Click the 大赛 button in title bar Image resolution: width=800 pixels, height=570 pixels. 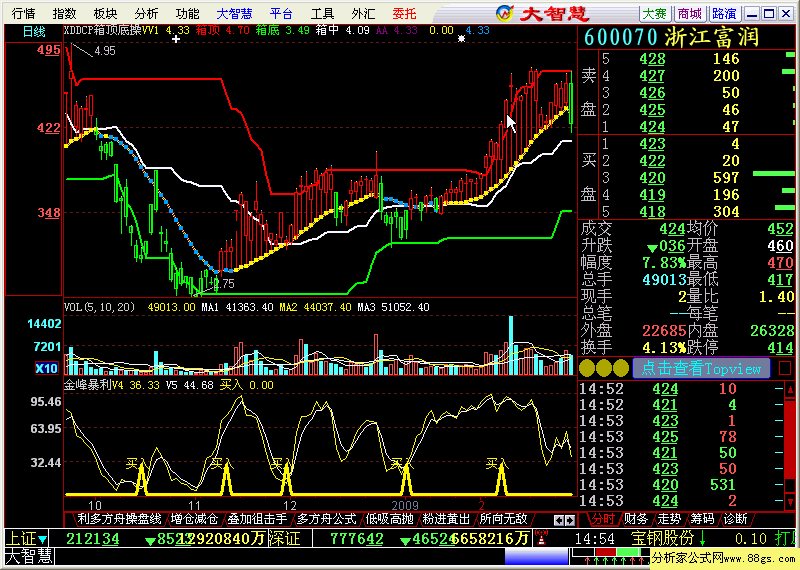[655, 14]
